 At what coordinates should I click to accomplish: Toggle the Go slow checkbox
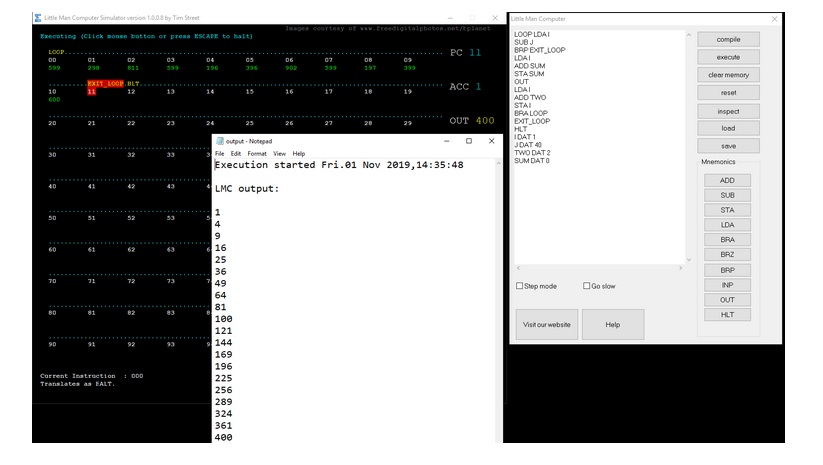tap(587, 286)
